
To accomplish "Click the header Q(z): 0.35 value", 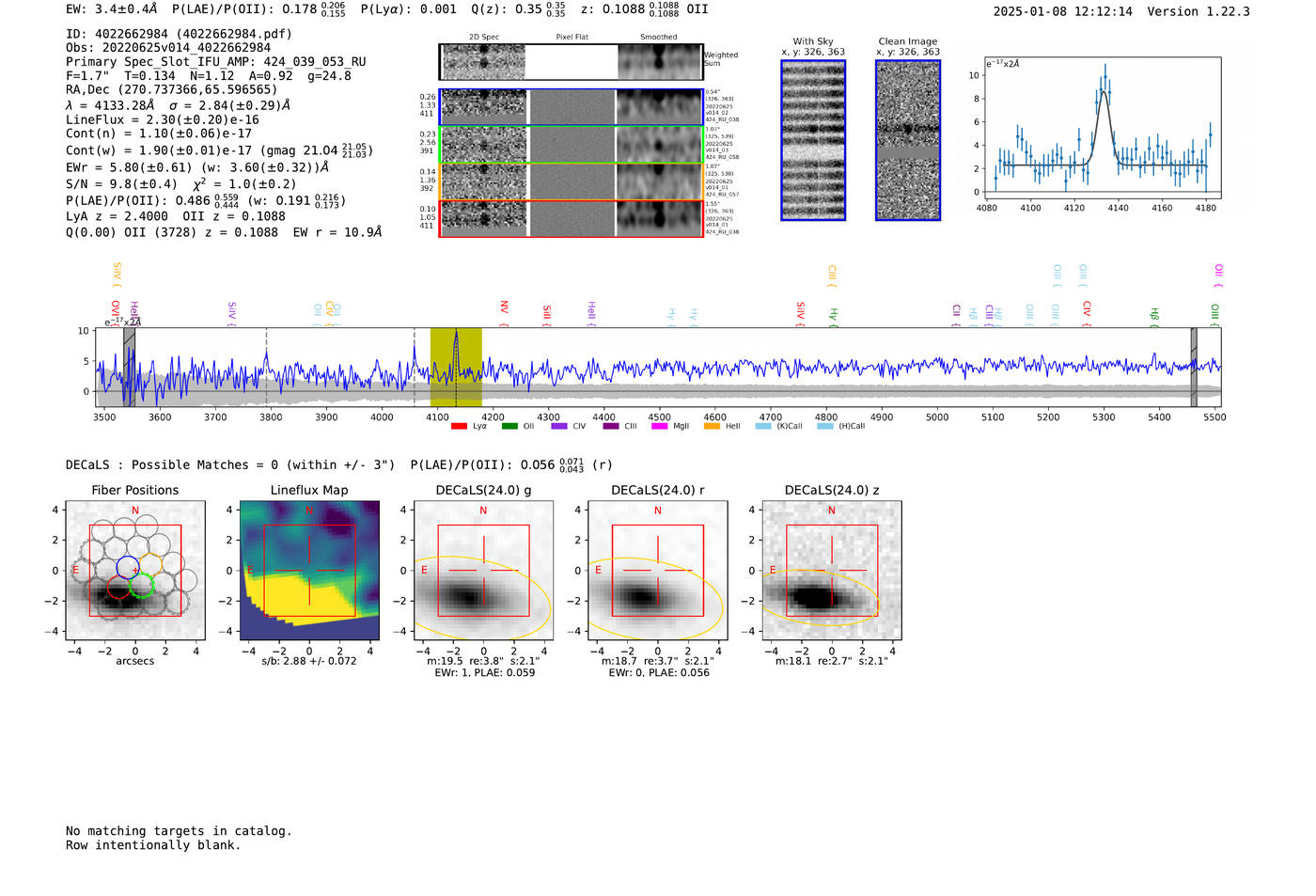I will 518,9.
